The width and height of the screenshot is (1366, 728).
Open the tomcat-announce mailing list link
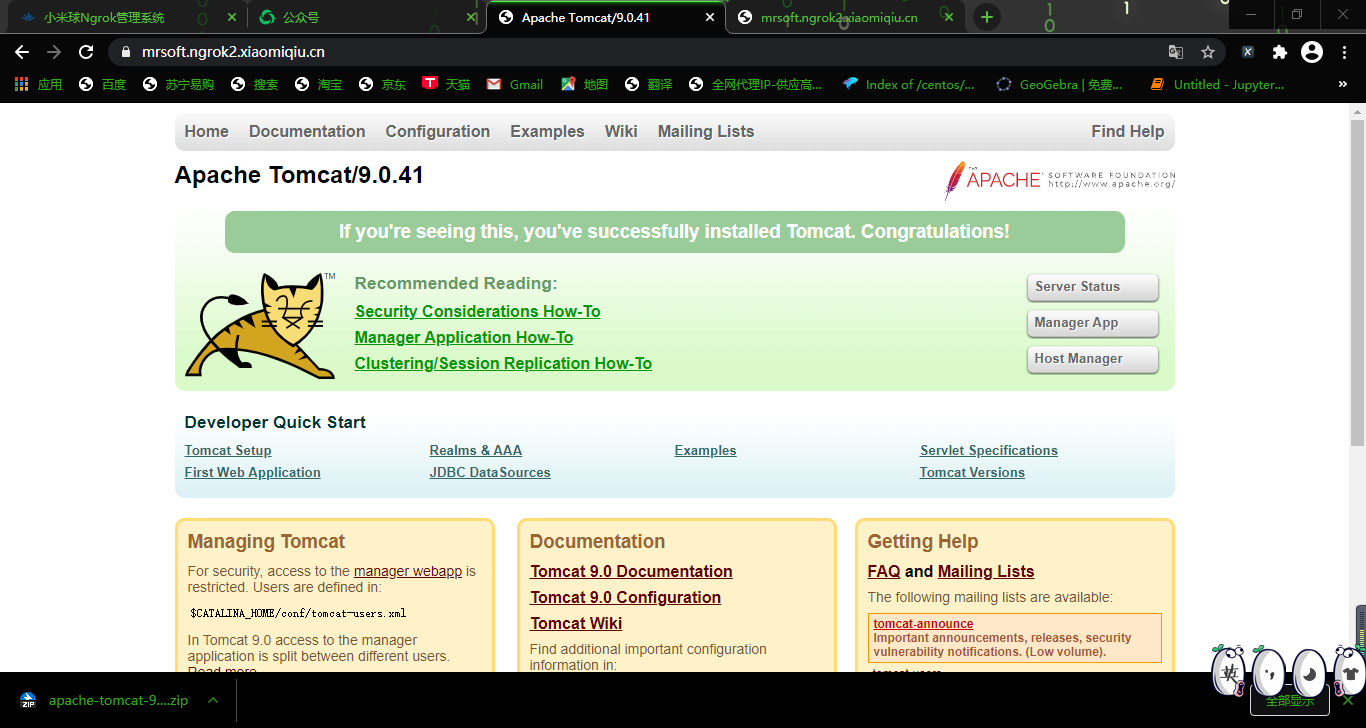click(x=923, y=624)
